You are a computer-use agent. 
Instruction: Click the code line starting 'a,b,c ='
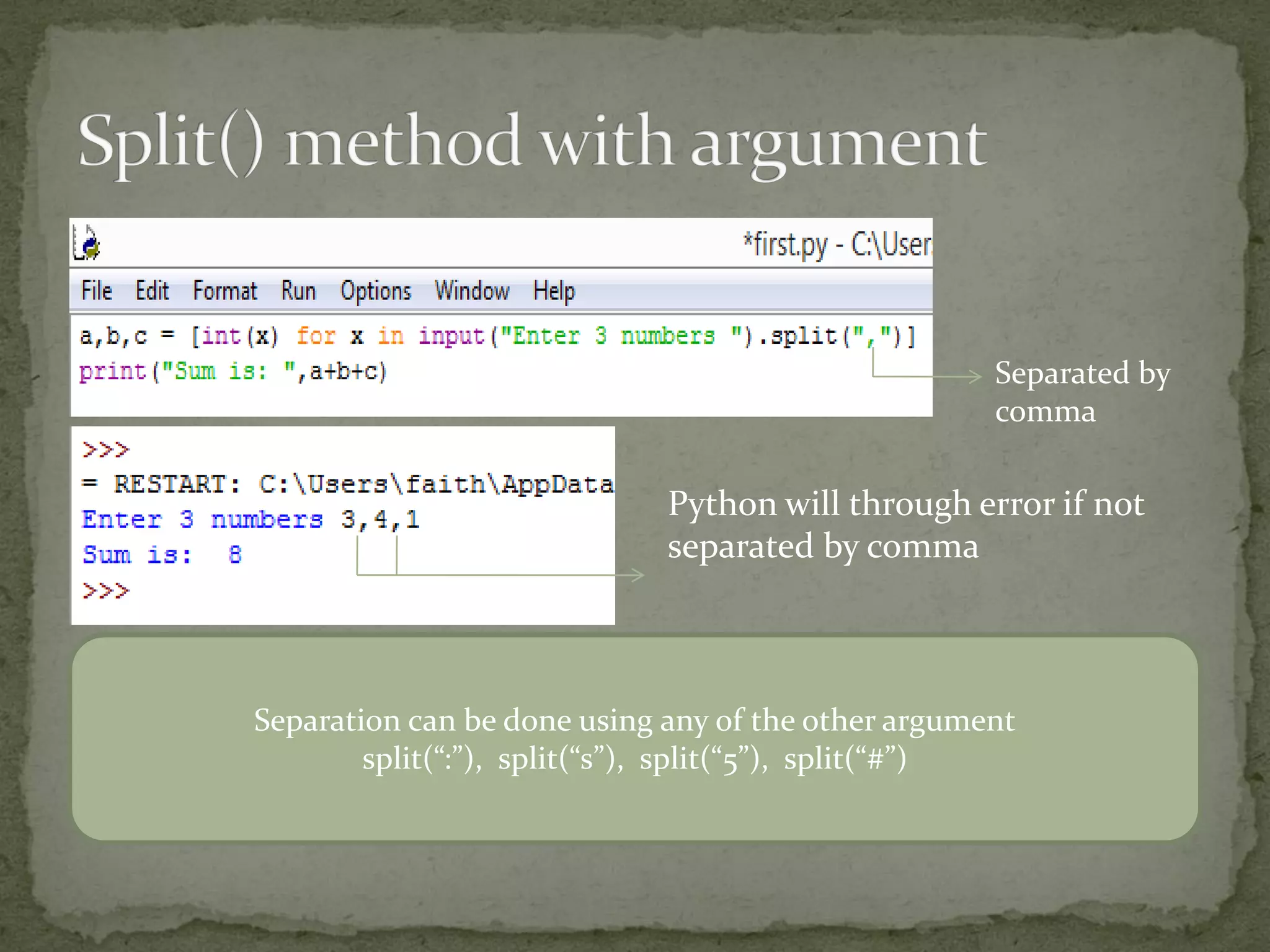pyautogui.click(x=497, y=337)
